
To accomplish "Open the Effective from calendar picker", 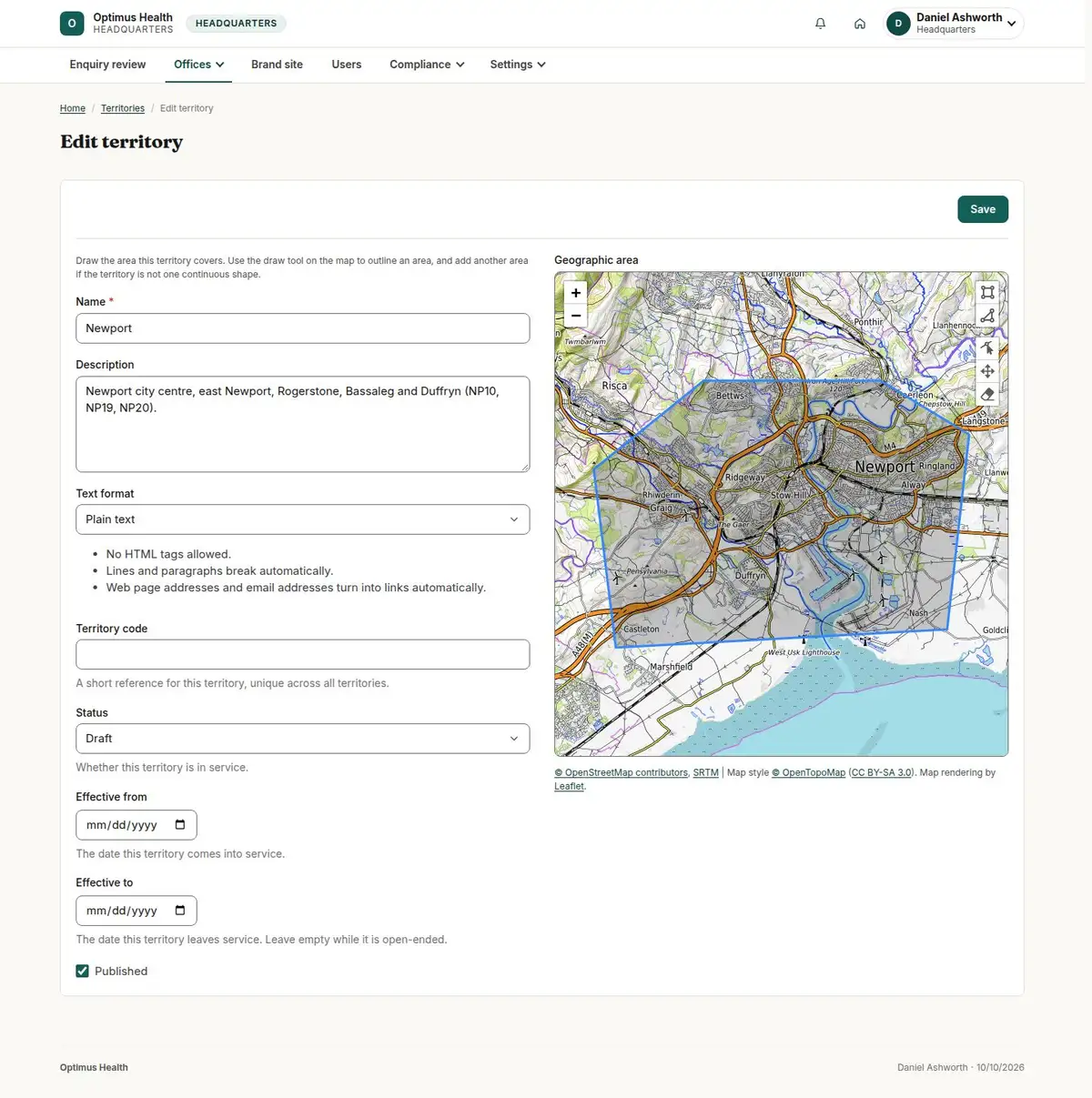I will 180,825.
